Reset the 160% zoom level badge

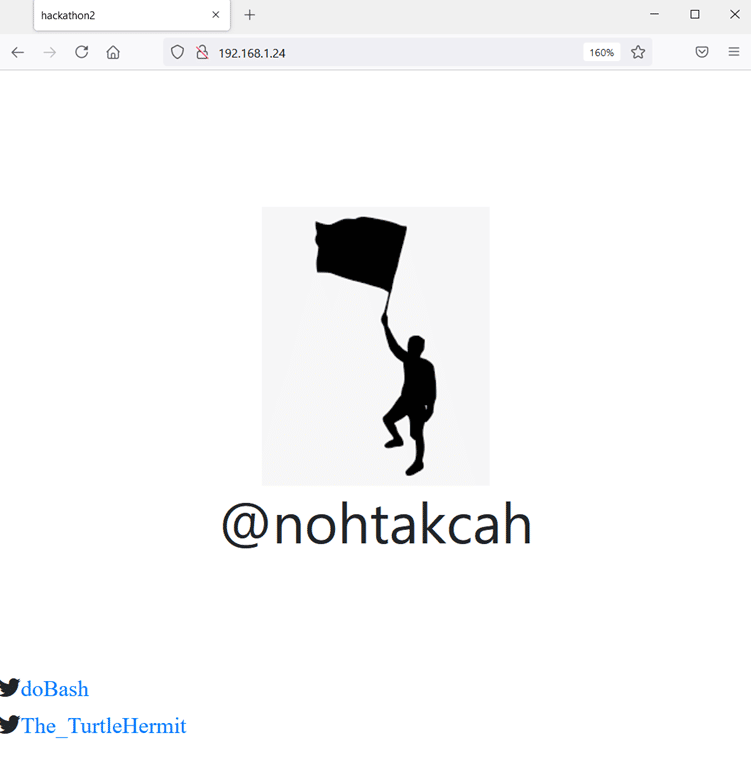(601, 52)
